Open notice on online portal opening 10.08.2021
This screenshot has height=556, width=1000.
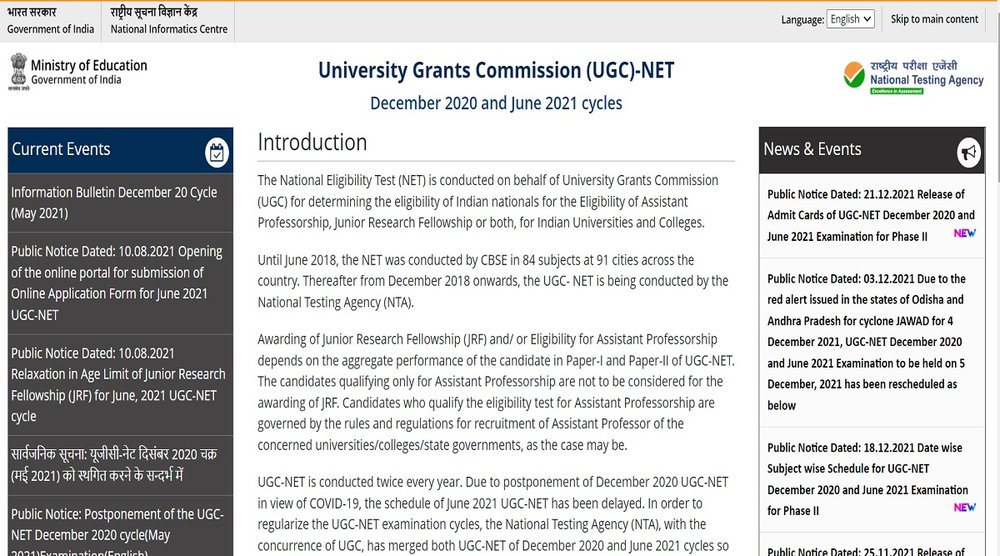(117, 282)
